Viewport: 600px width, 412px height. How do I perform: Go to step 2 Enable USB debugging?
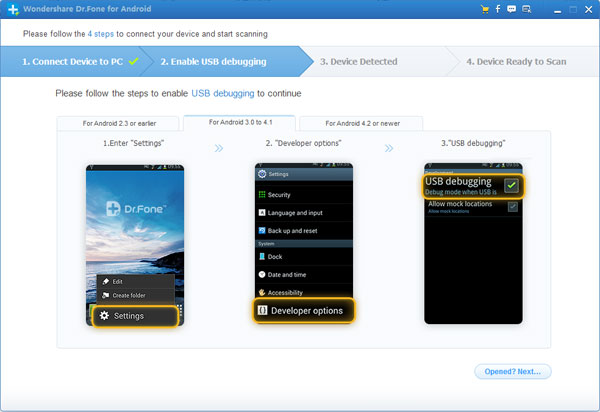(x=214, y=62)
